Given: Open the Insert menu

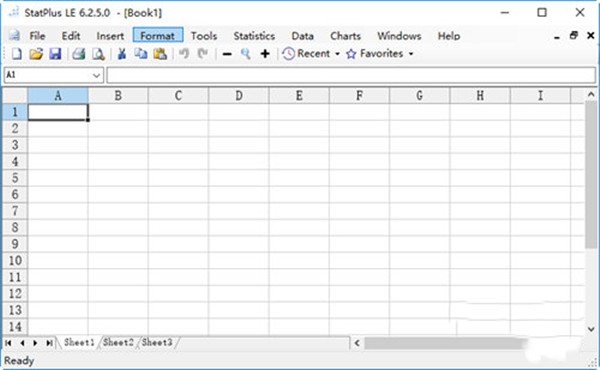Looking at the screenshot, I should pyautogui.click(x=110, y=36).
